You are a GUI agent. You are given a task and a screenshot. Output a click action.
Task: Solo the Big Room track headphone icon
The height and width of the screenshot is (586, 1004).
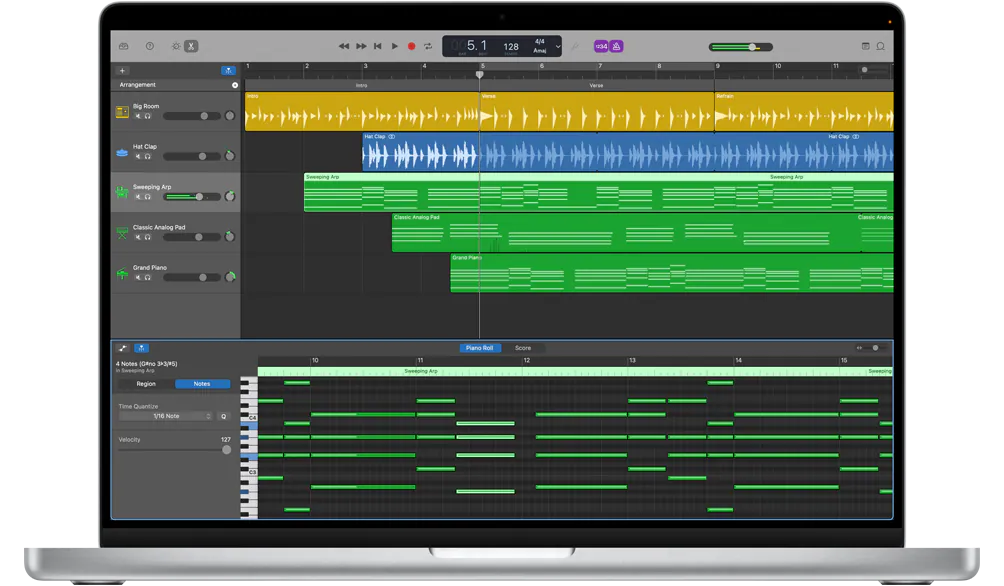(147, 116)
